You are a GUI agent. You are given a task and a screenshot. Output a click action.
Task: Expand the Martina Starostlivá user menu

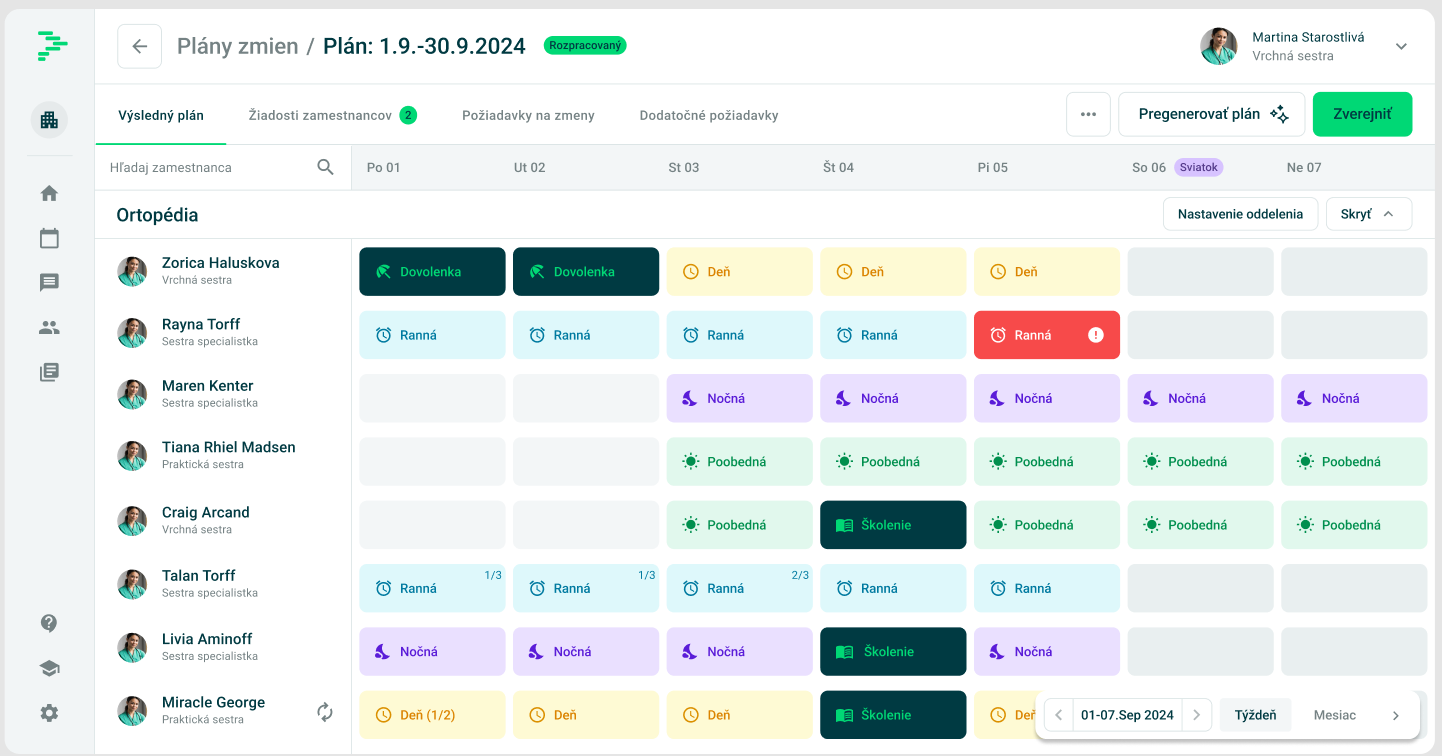[1401, 46]
